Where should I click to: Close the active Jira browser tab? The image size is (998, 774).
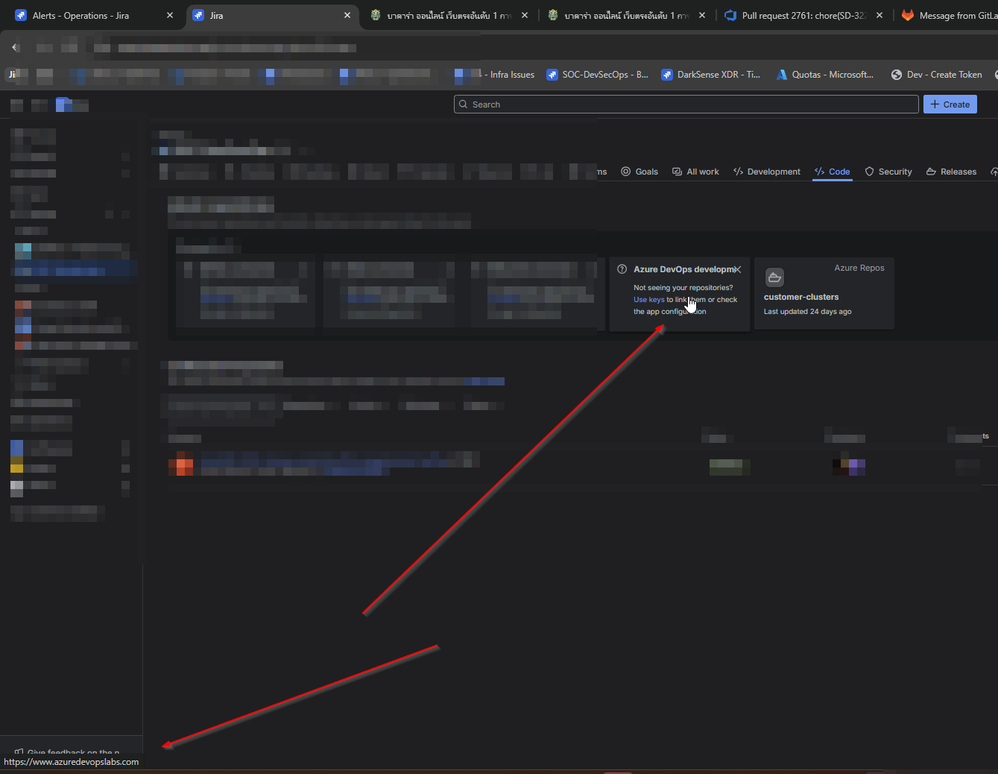click(x=347, y=15)
